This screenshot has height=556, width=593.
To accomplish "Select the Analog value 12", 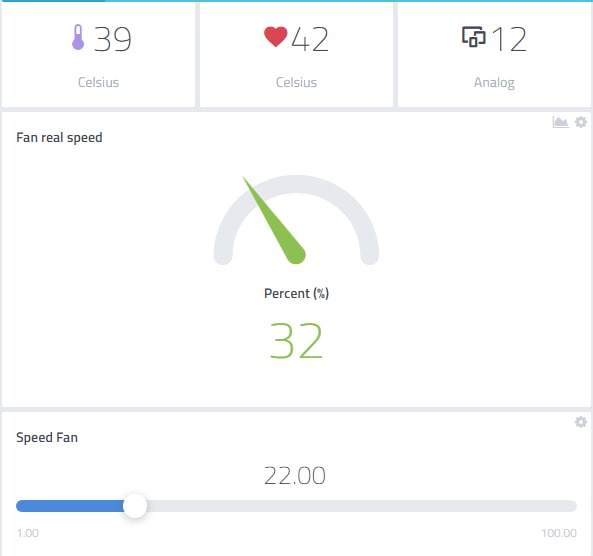I will pyautogui.click(x=509, y=39).
